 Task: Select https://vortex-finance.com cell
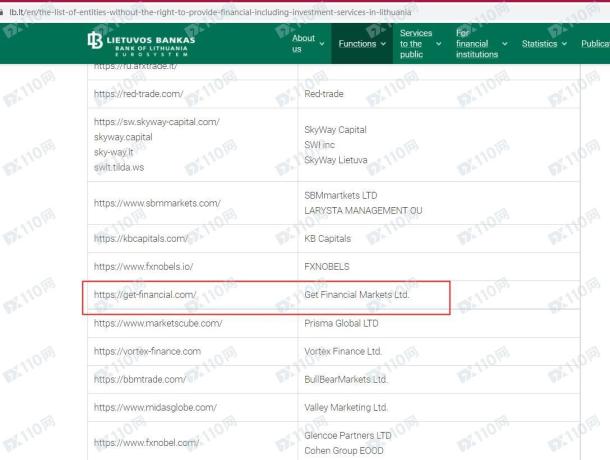point(193,351)
